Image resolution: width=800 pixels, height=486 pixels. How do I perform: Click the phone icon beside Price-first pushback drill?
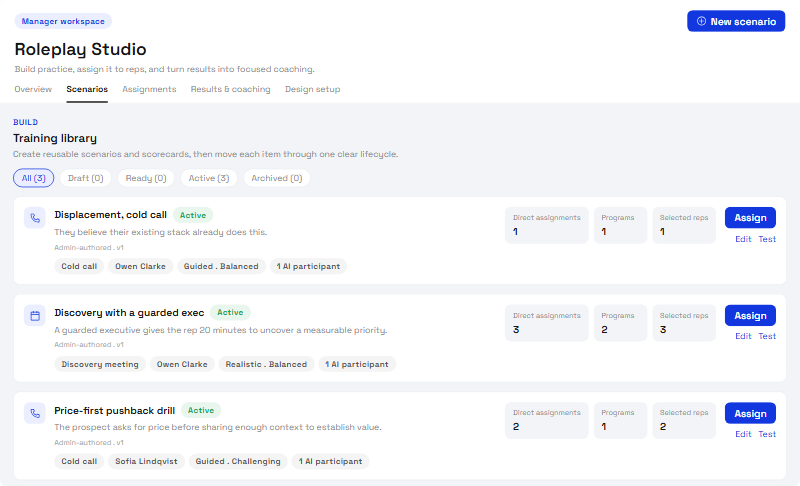[35, 413]
